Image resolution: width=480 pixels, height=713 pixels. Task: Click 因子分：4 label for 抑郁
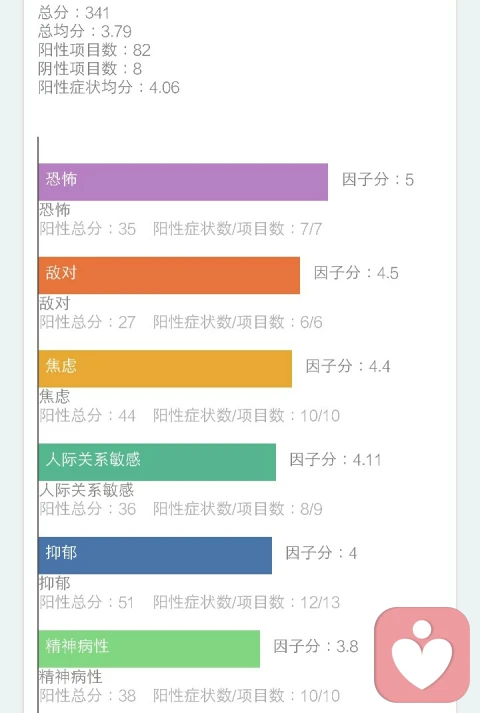coord(321,553)
